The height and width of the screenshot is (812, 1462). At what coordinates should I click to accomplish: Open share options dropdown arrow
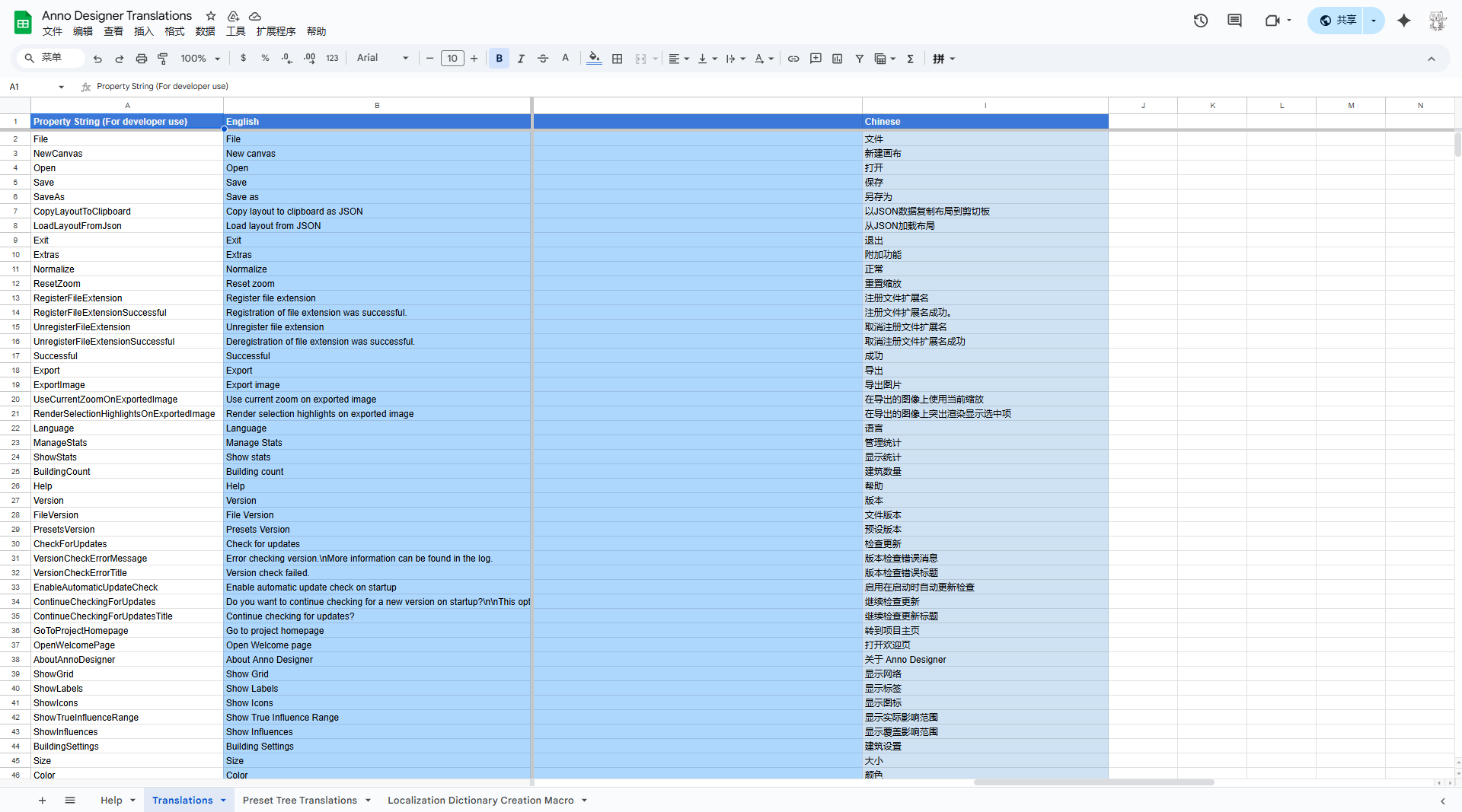point(1374,21)
